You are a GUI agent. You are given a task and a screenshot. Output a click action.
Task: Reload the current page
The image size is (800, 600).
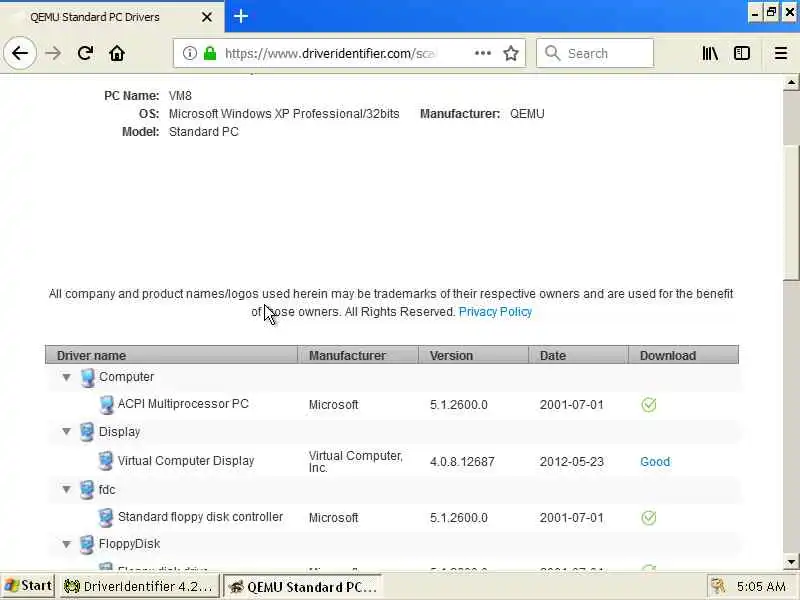pyautogui.click(x=85, y=53)
